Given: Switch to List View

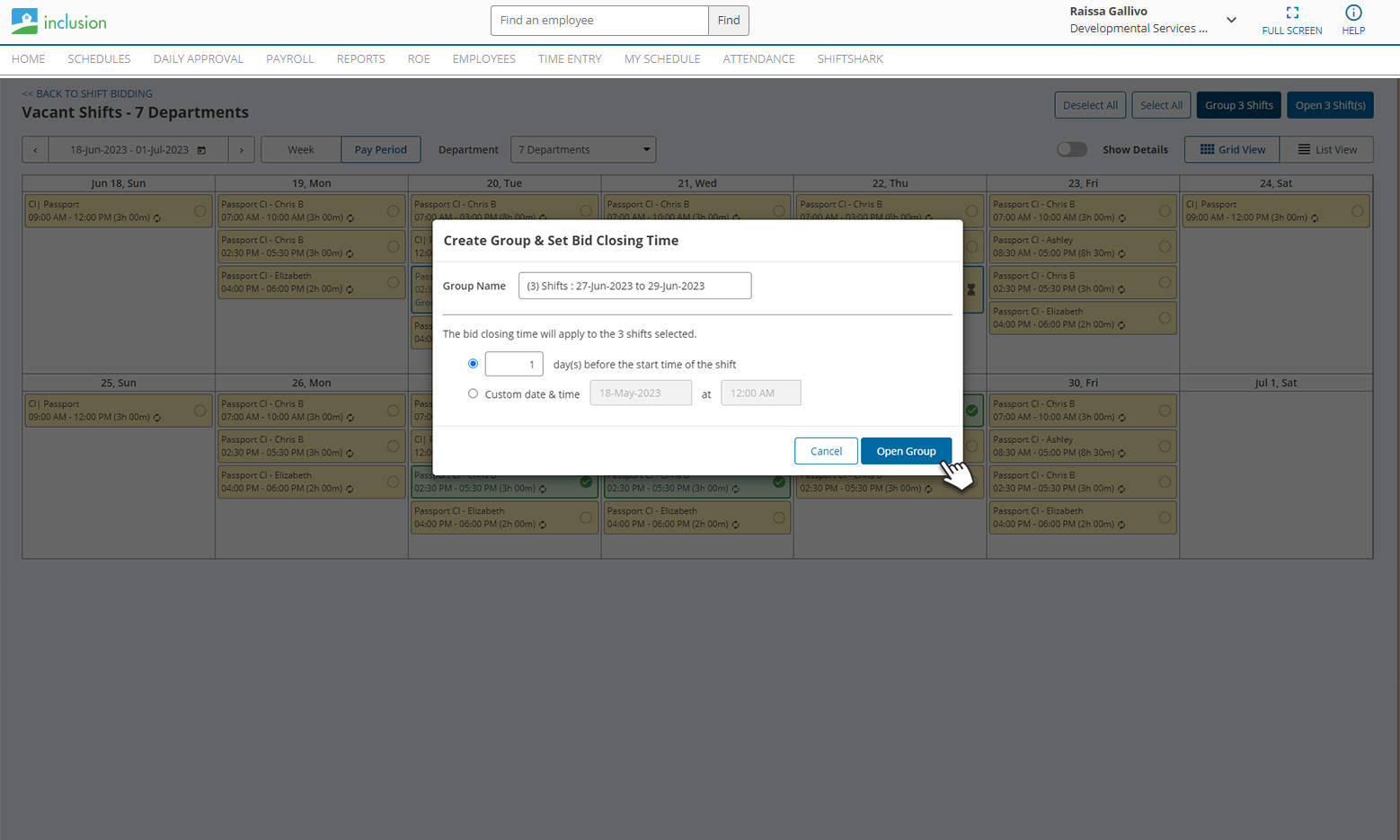Looking at the screenshot, I should point(1327,150).
